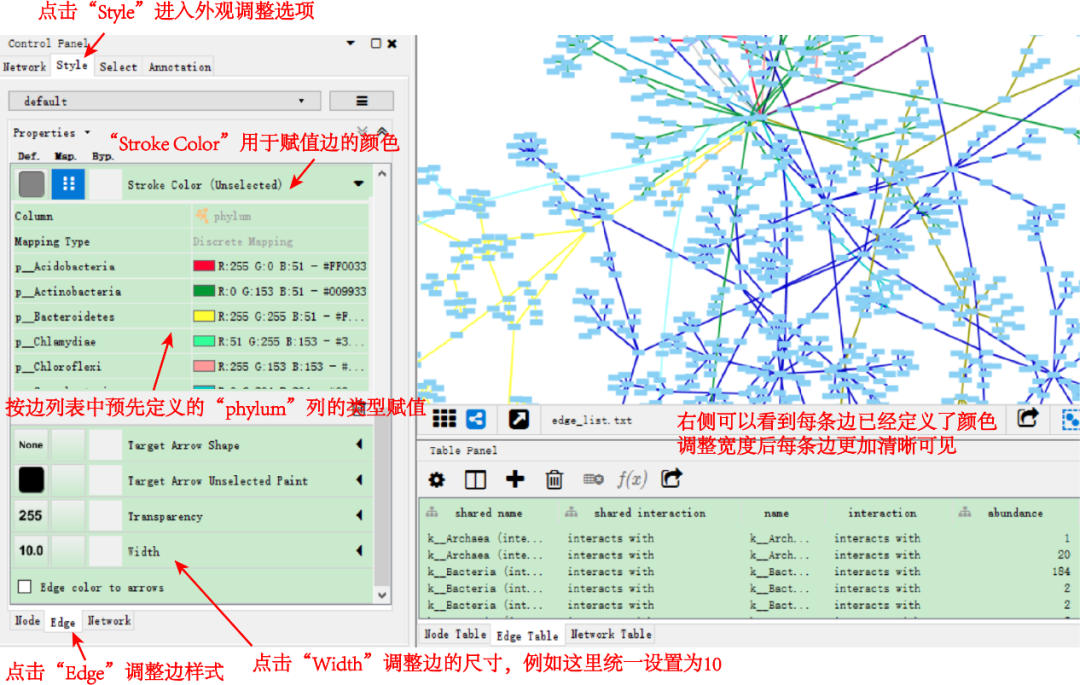
Task: Sort by abundance column header
Action: pyautogui.click(x=1015, y=513)
